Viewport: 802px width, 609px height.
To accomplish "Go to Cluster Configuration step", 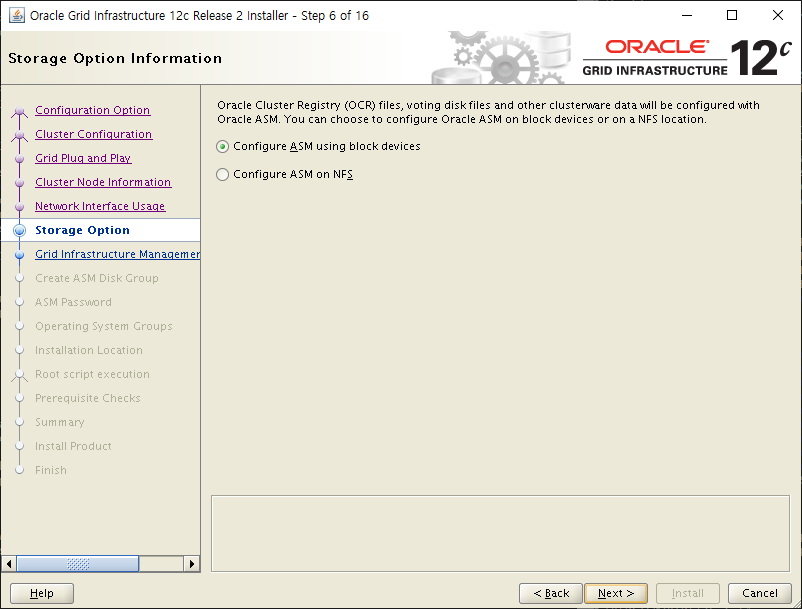I will point(94,134).
